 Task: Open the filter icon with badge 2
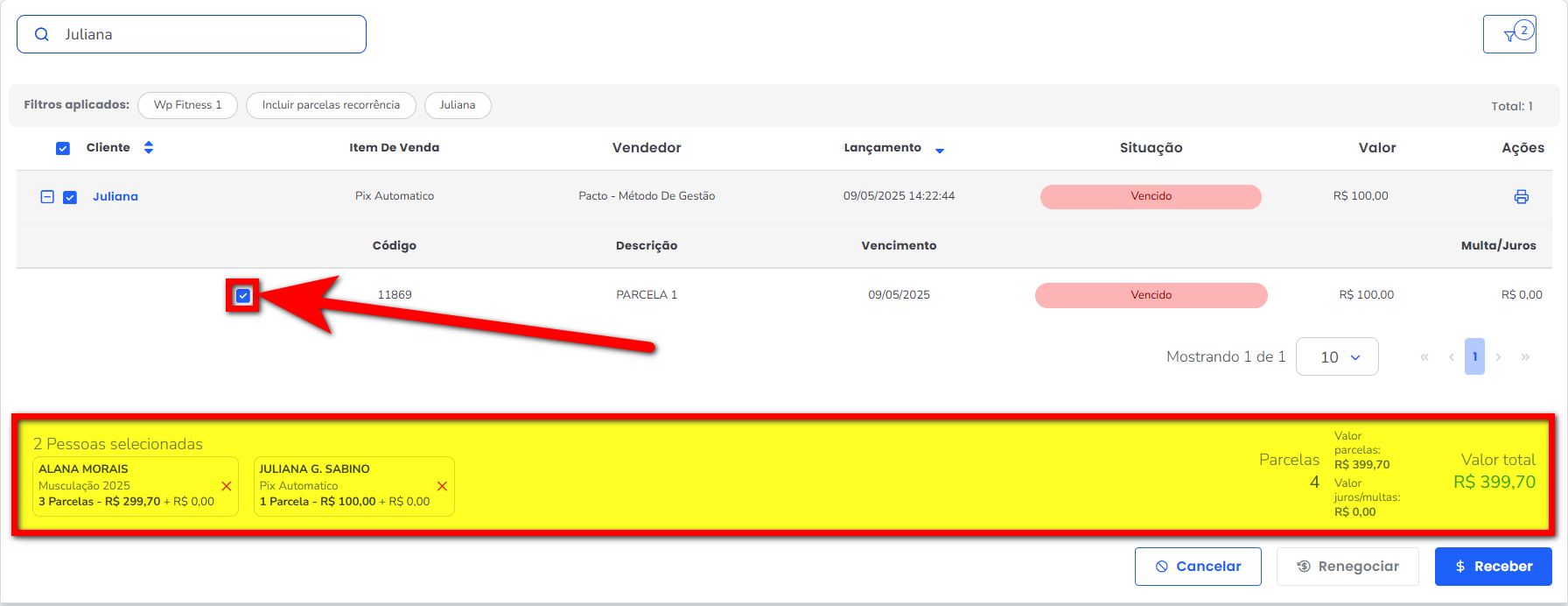[1509, 35]
